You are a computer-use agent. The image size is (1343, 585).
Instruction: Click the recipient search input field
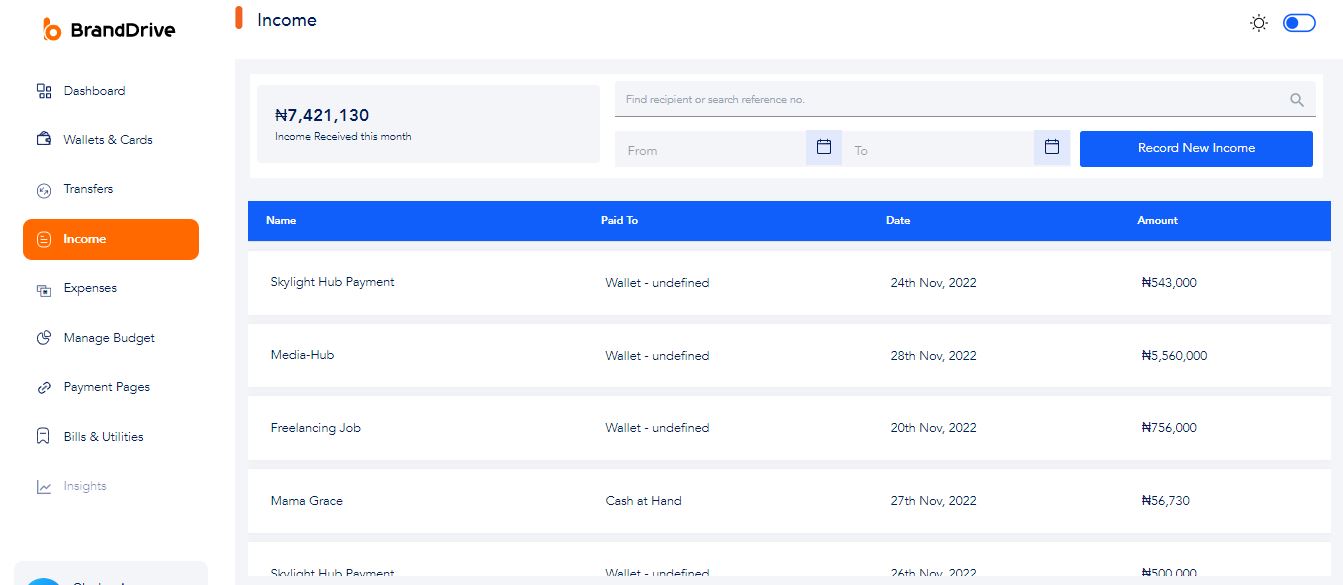[x=965, y=99]
